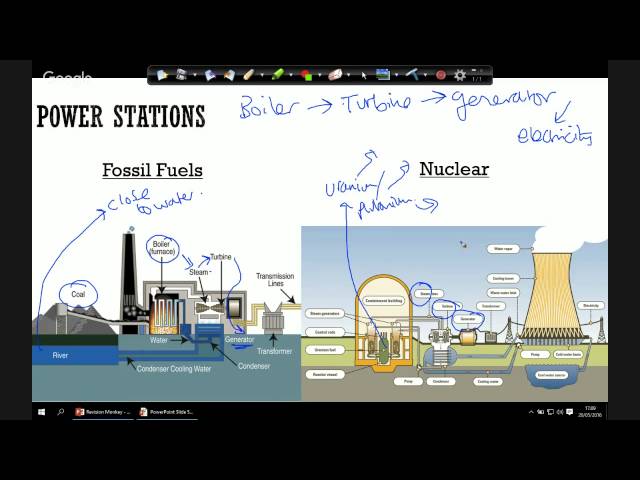Click the Fossil Fuels heading
Image resolution: width=640 pixels, height=480 pixels.
coord(152,170)
